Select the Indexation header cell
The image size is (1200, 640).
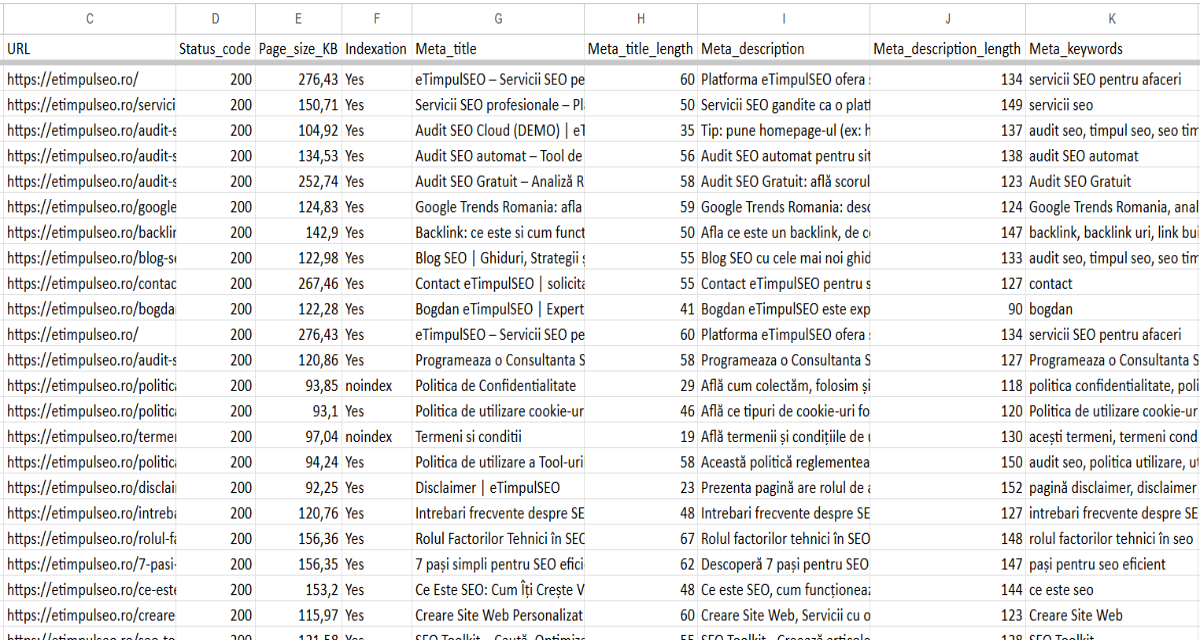coord(376,47)
